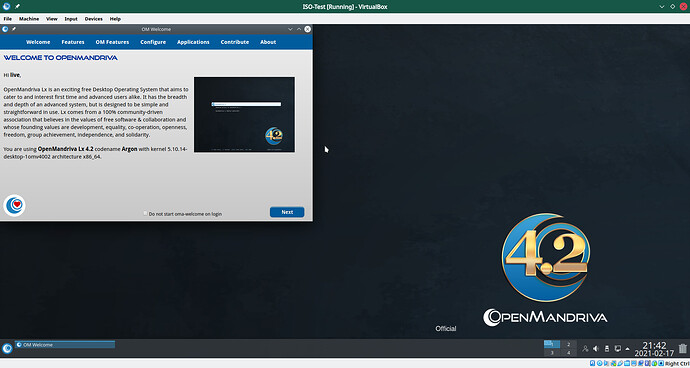This screenshot has height=368, width=690.
Task: Click the OM Welcome taskbar entry
Action: (x=65, y=345)
